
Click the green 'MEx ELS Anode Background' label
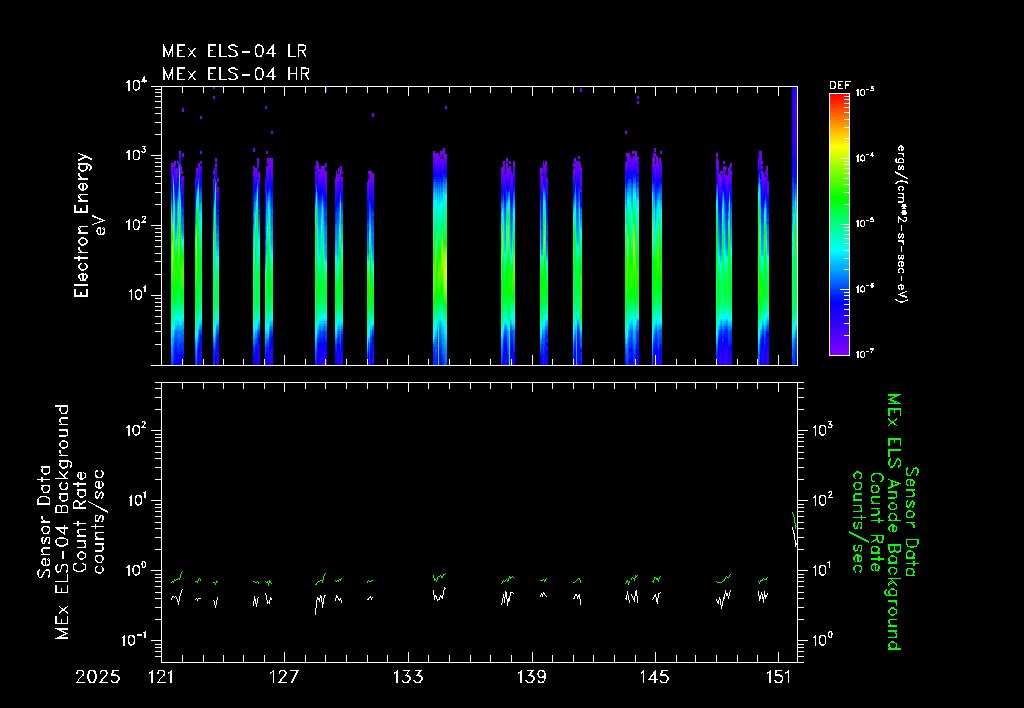(893, 522)
